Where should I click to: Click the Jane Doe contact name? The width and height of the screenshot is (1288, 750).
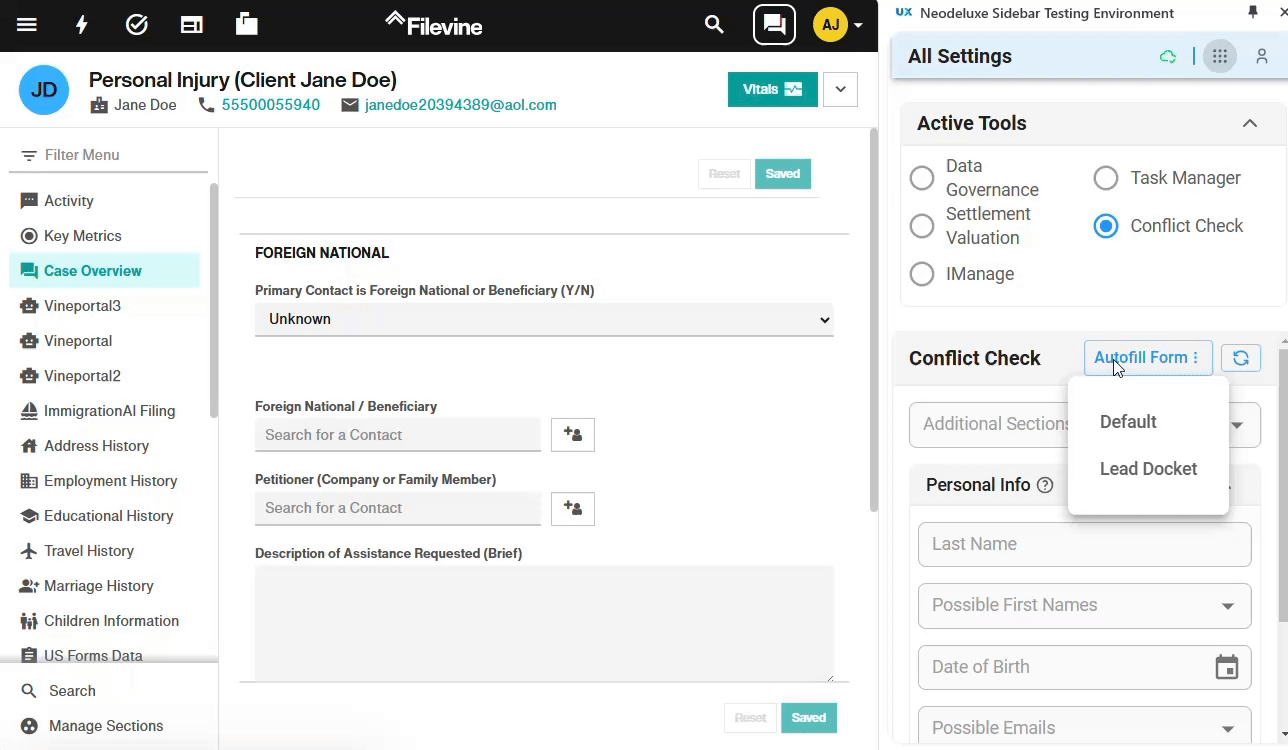[x=145, y=105]
